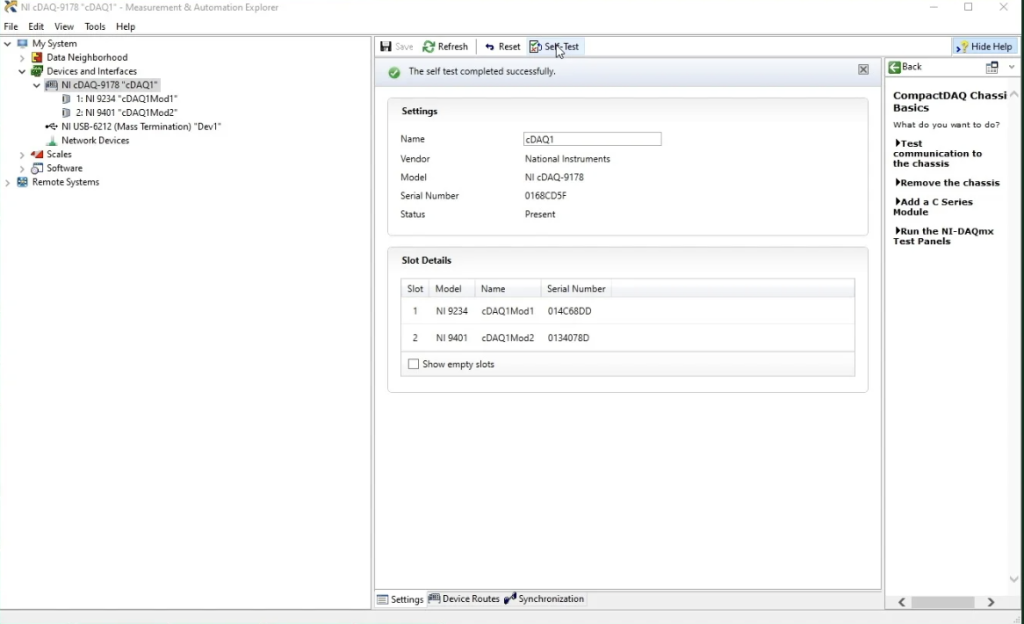Open the Edit menu
The height and width of the screenshot is (624, 1024).
click(36, 27)
